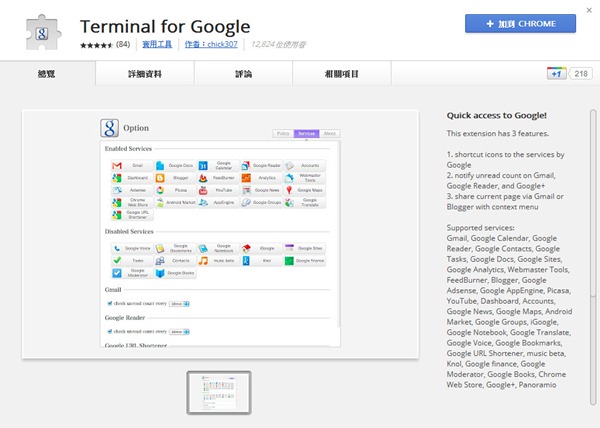Viewport: 600px width, 428px height.
Task: Switch to the 詳細資料 tab
Action: point(143,73)
